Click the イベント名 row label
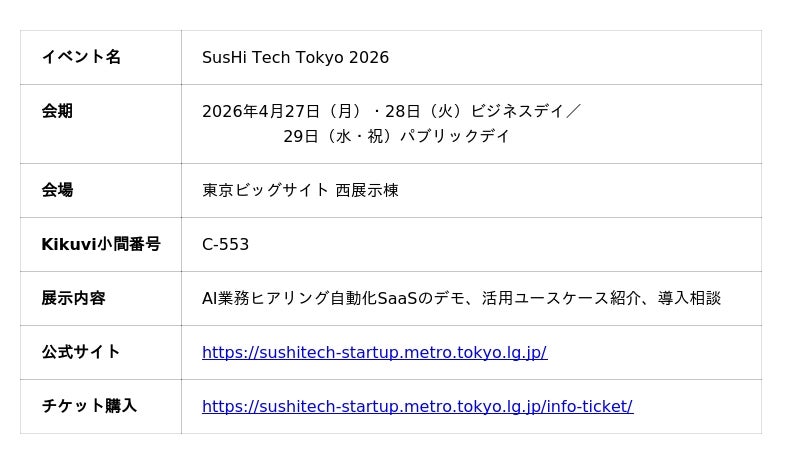Screen dimensions: 800x464 pos(81,57)
